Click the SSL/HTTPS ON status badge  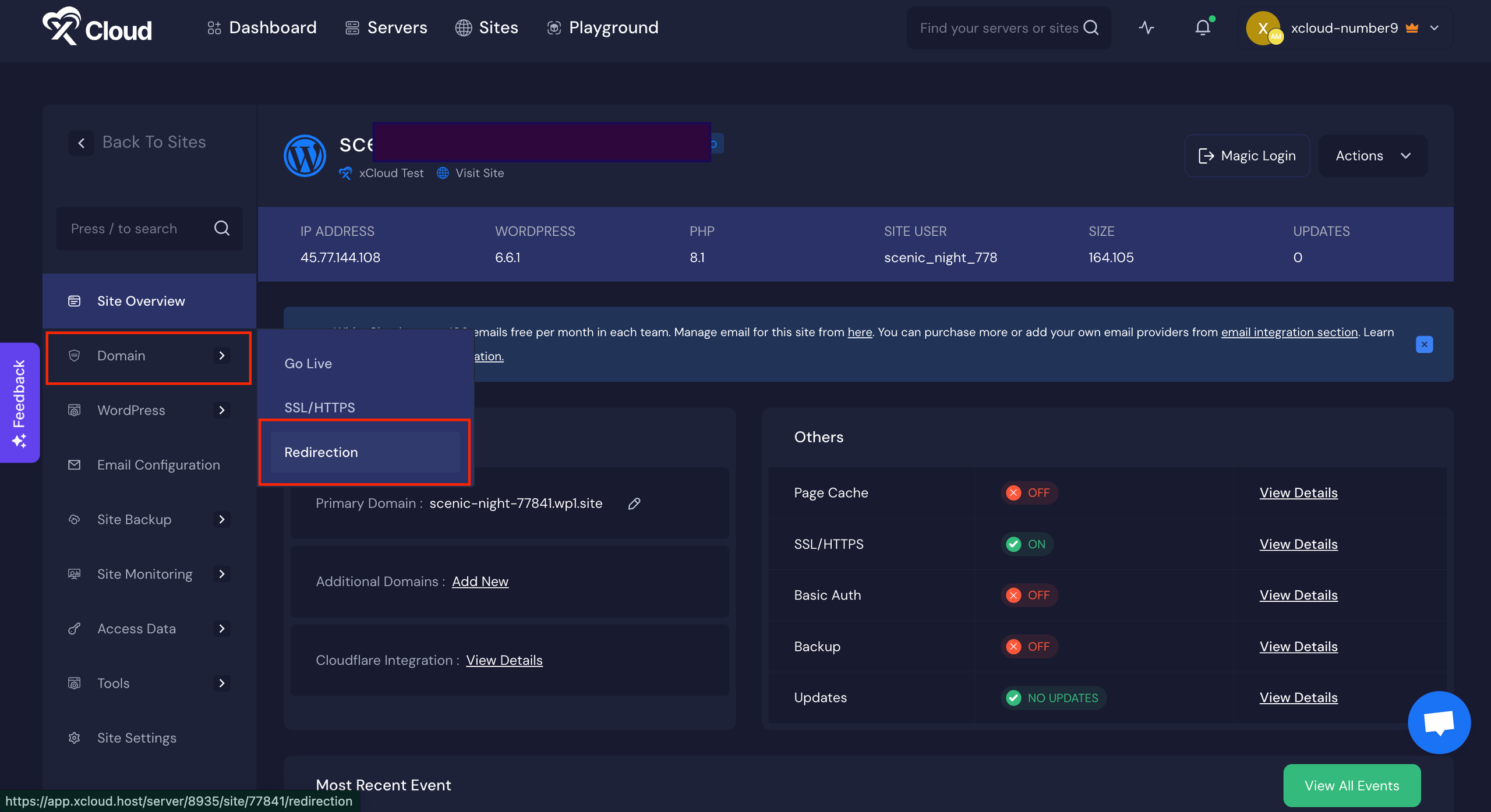click(1027, 544)
